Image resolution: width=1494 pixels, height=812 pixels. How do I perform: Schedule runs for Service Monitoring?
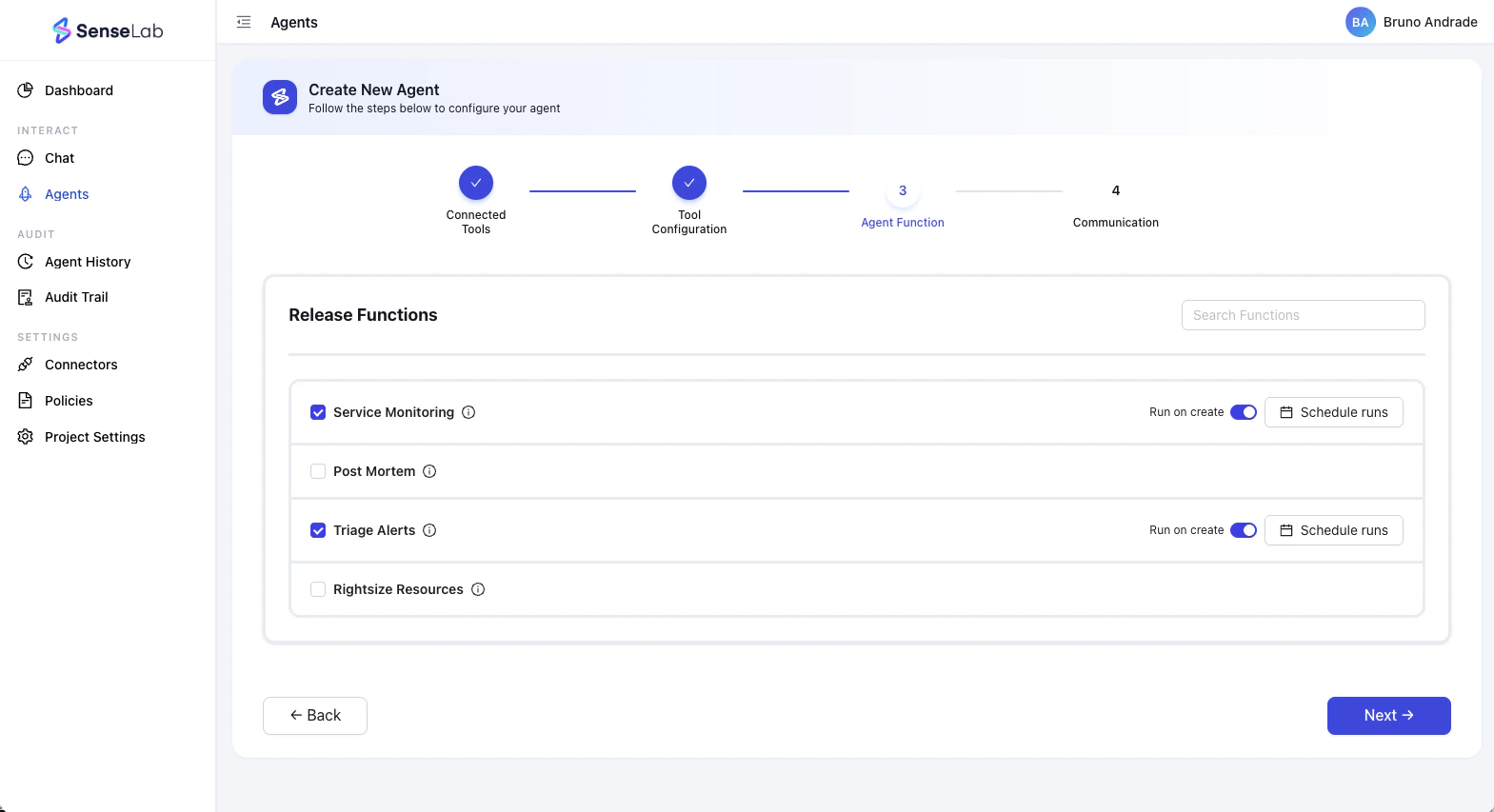[x=1333, y=412]
